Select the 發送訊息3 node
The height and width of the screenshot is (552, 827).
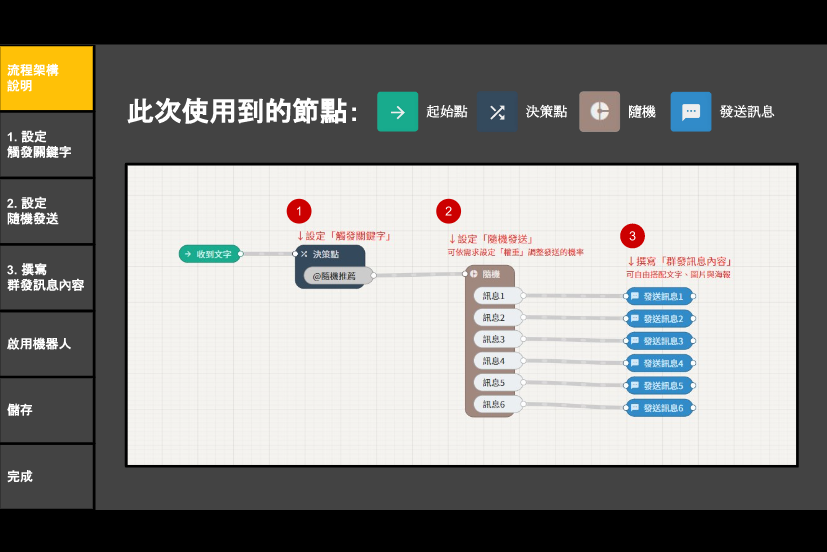pos(659,341)
